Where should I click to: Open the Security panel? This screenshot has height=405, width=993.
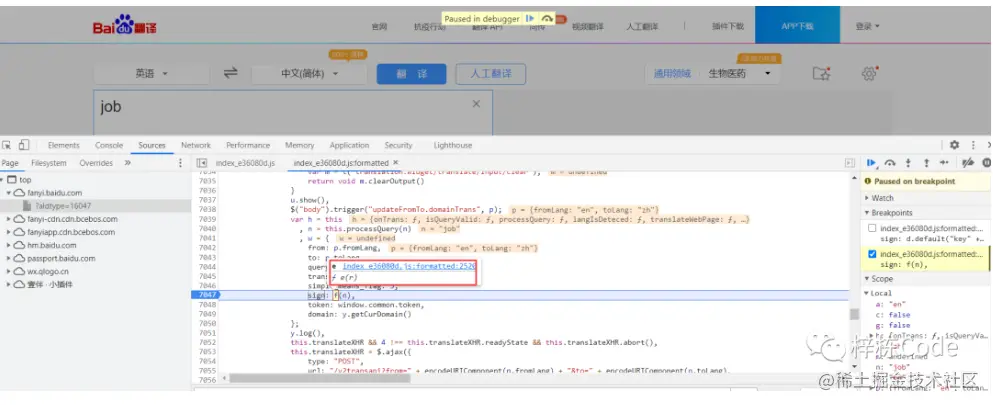click(x=398, y=145)
